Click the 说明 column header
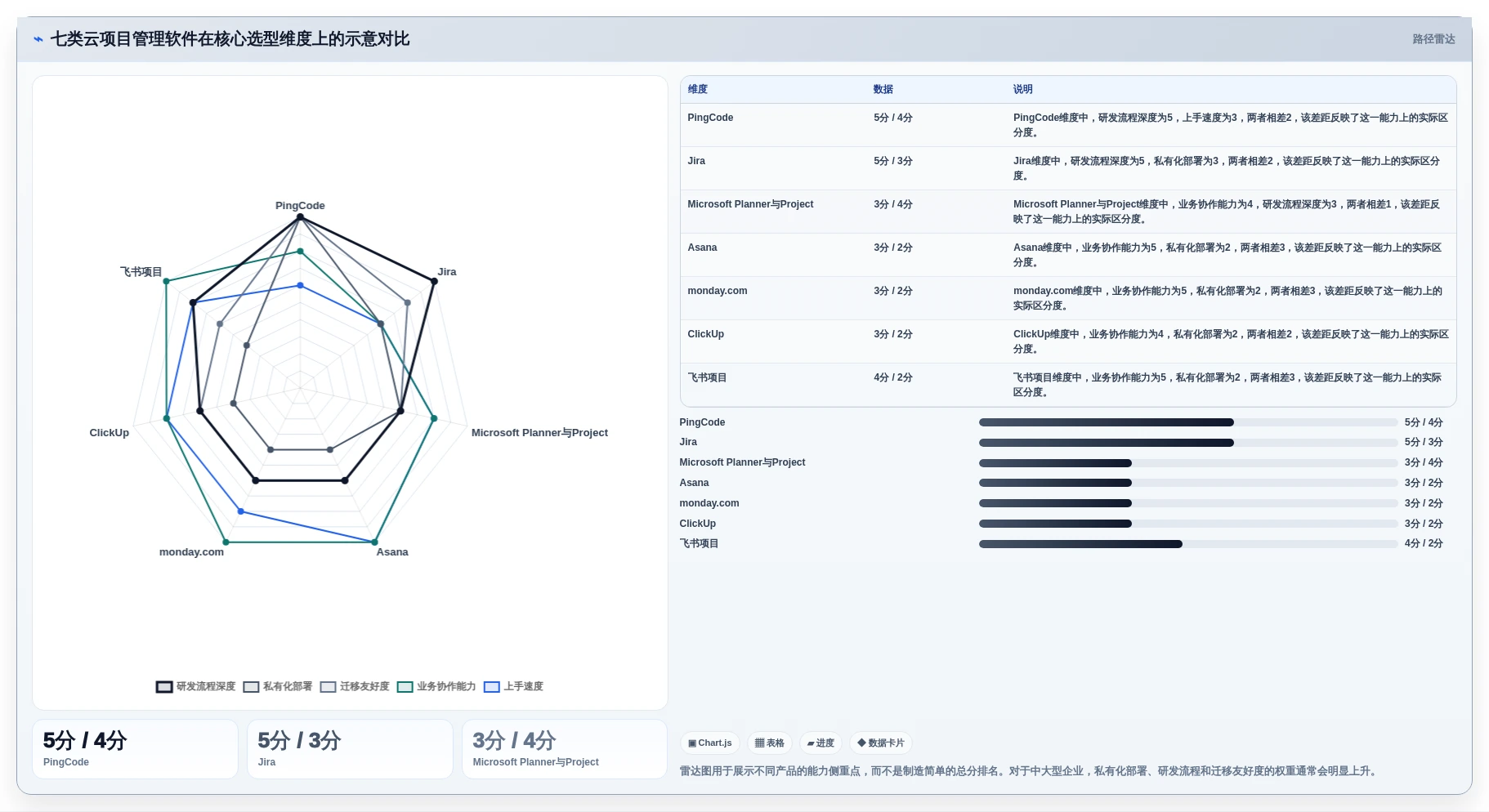 click(1022, 90)
